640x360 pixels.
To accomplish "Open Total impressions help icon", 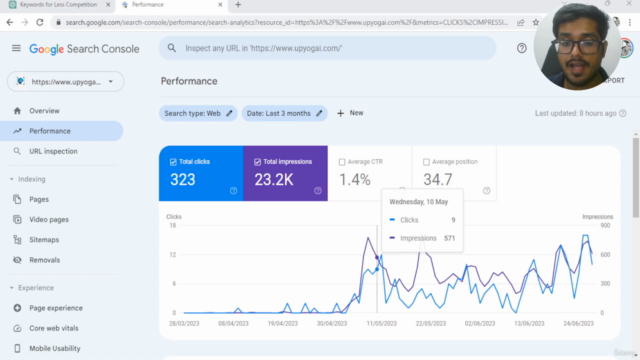I will tap(318, 191).
